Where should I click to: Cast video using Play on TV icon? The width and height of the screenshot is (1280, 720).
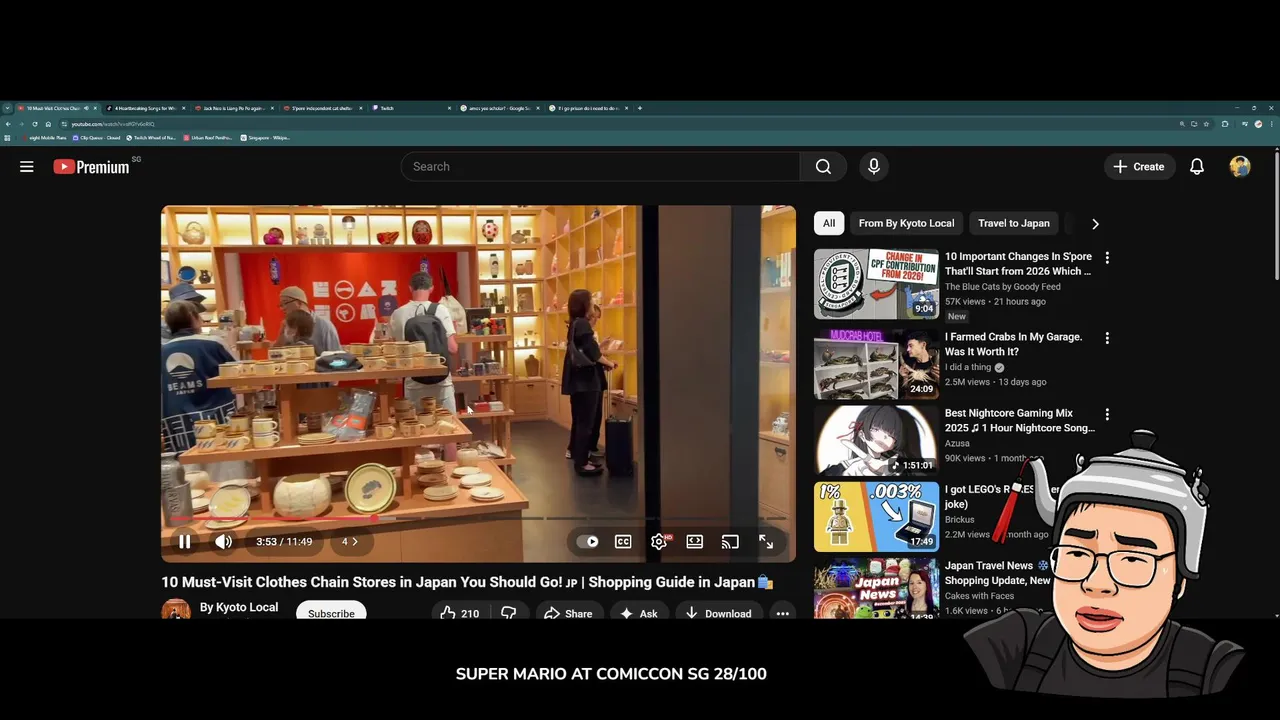[730, 542]
